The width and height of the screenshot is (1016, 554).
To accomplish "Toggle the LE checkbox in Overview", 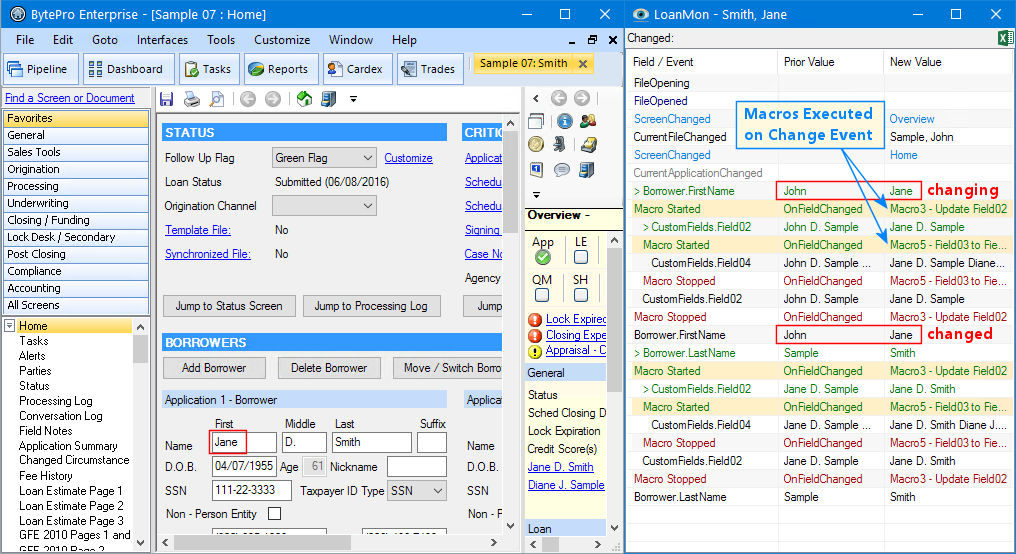I will tap(581, 257).
